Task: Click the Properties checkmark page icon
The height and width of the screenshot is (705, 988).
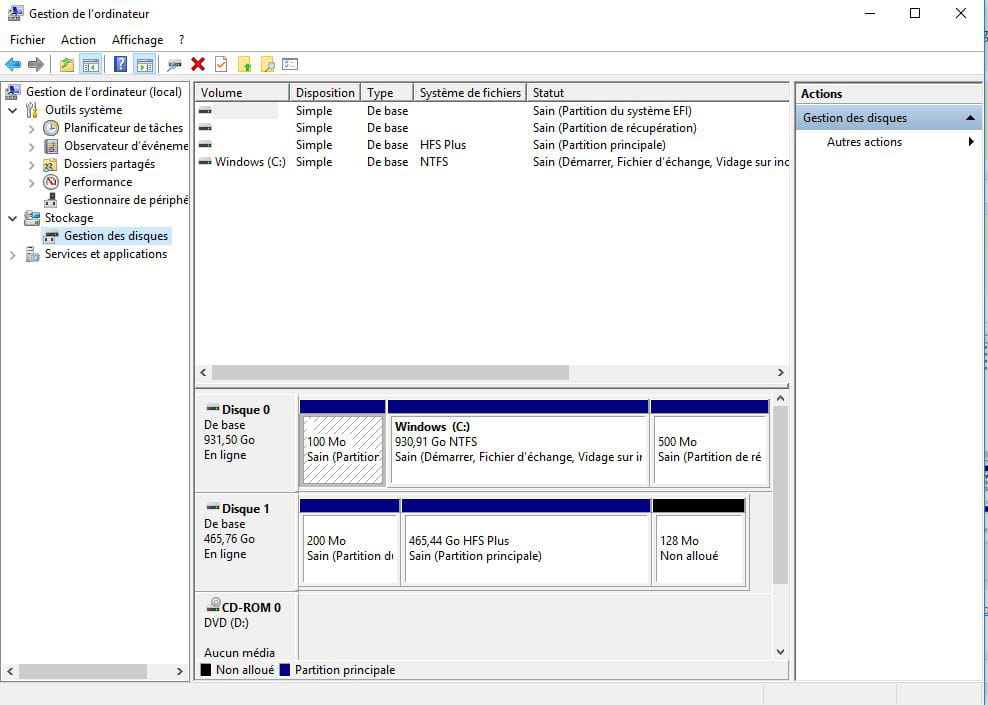Action: coord(221,65)
